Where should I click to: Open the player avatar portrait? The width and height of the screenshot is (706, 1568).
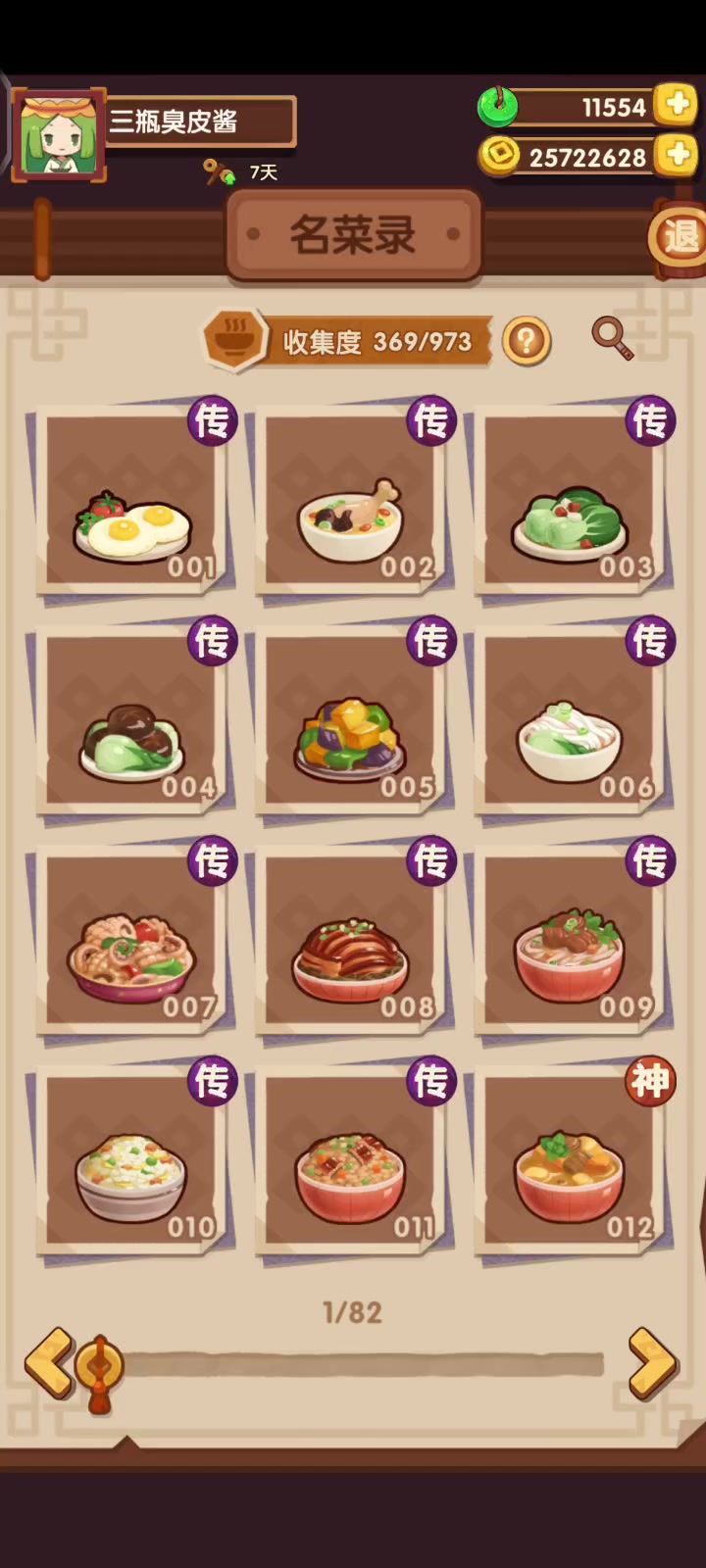[x=58, y=135]
